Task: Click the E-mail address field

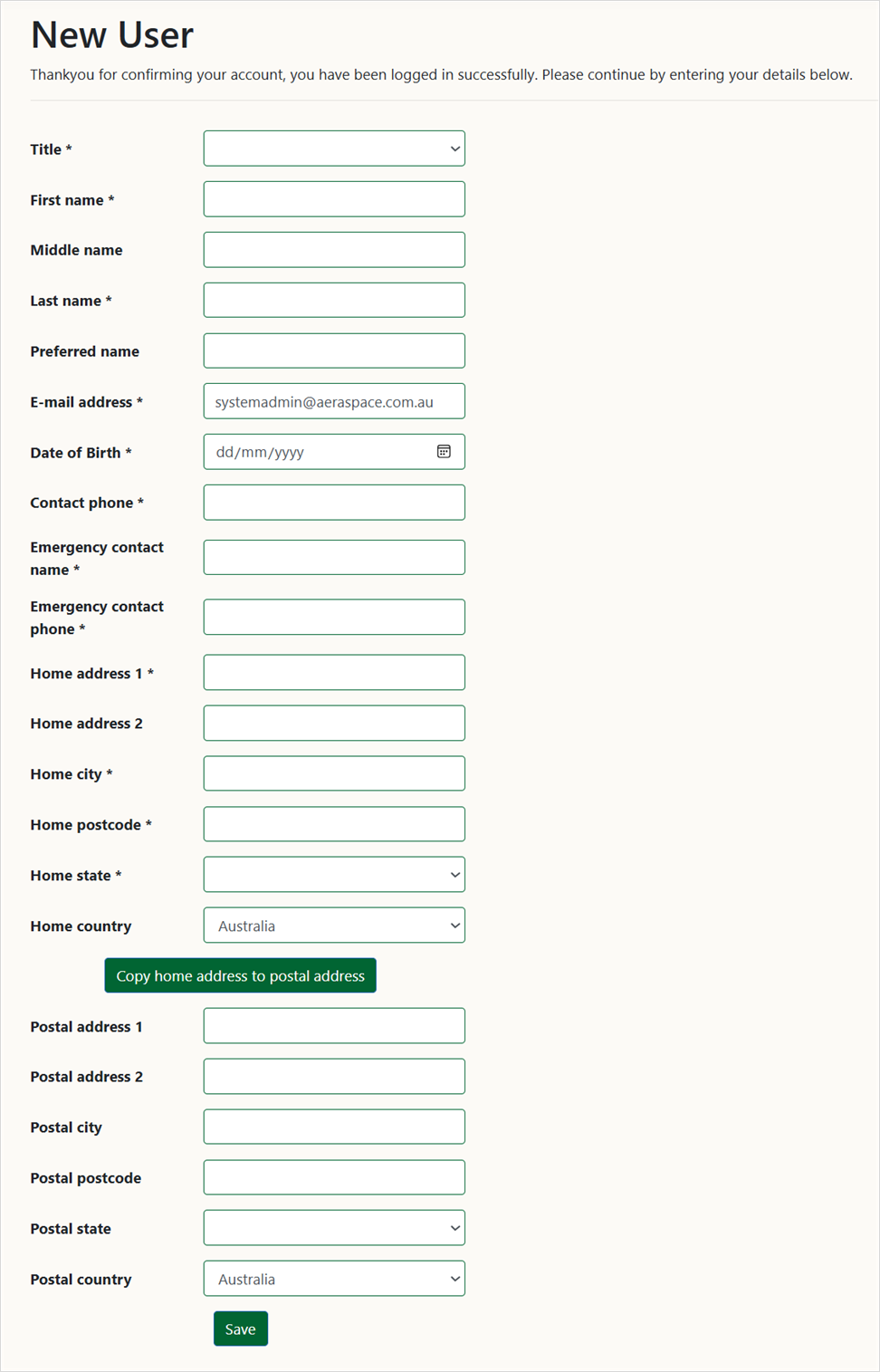Action: tap(334, 401)
